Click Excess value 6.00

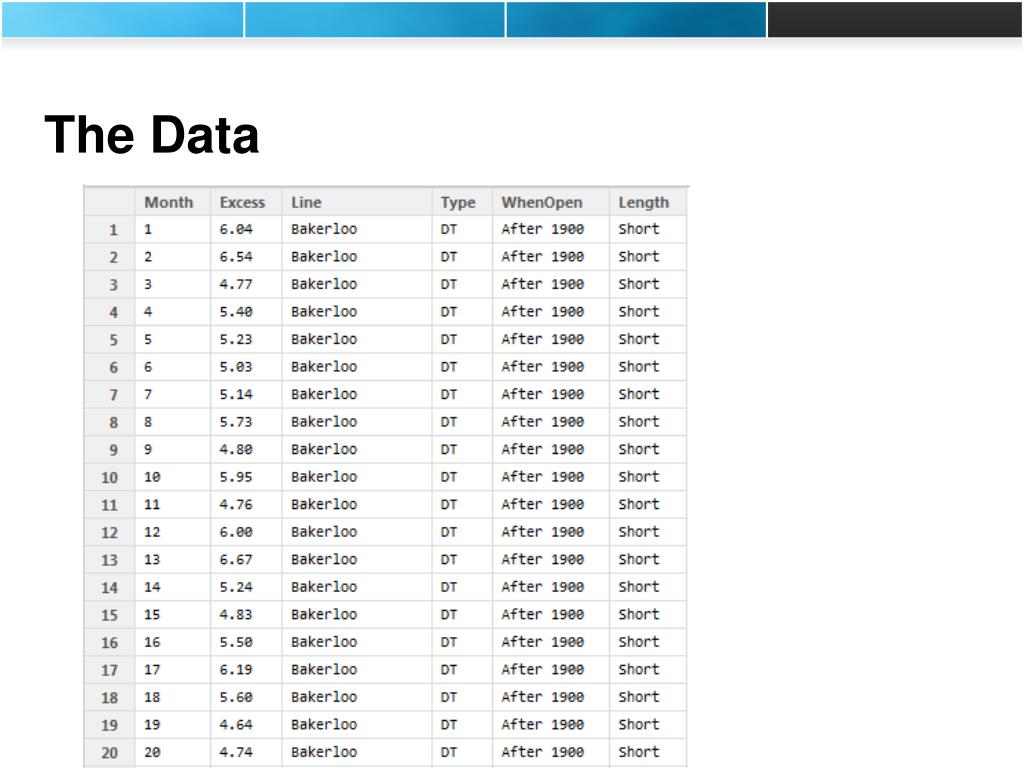236,532
